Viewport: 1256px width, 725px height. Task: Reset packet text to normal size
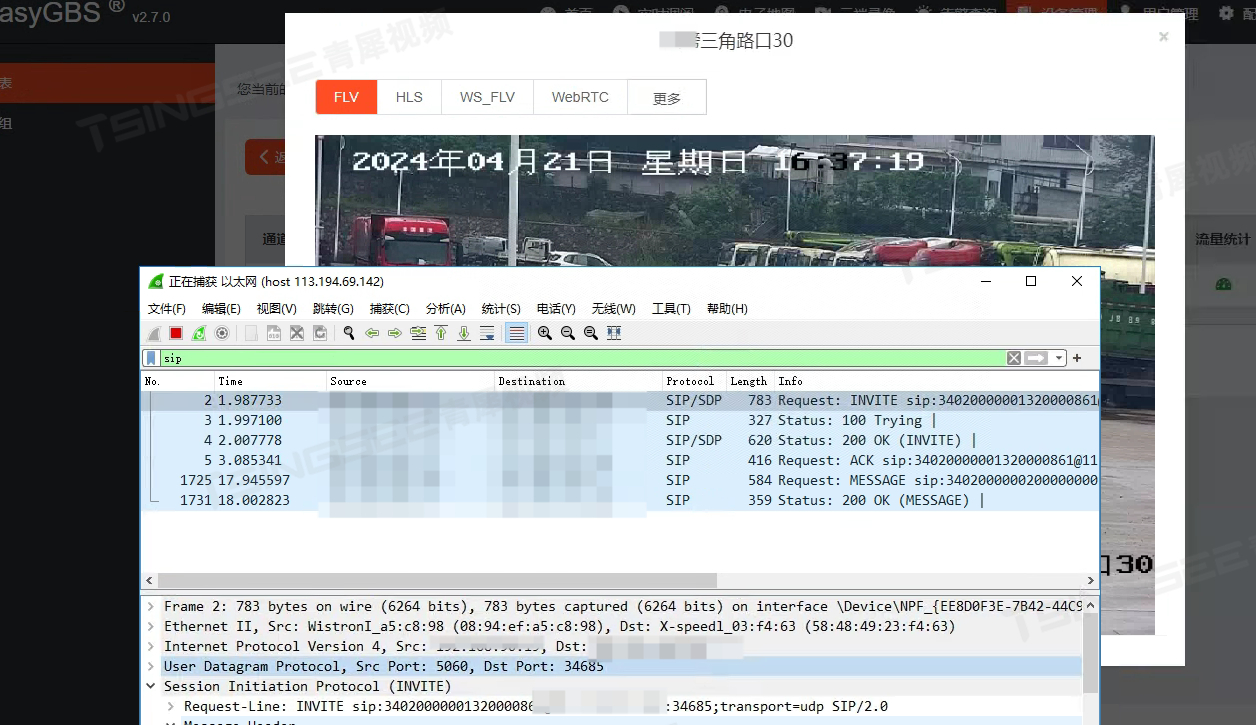click(591, 333)
